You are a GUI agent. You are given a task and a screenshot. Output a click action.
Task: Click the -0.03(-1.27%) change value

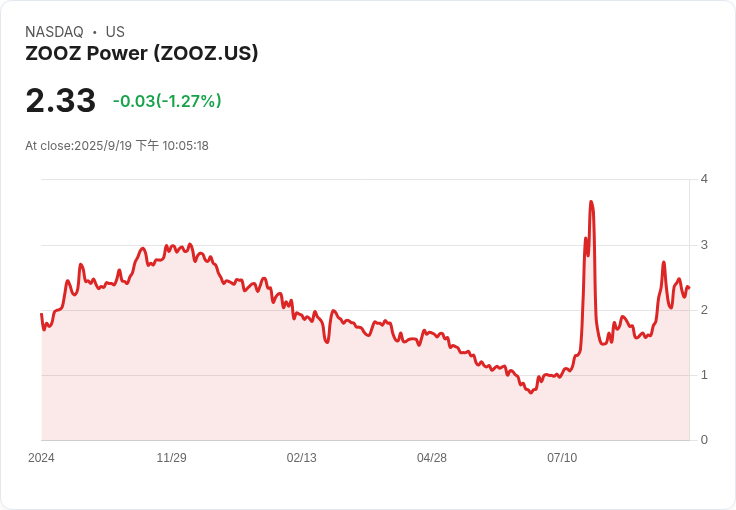[x=167, y=101]
